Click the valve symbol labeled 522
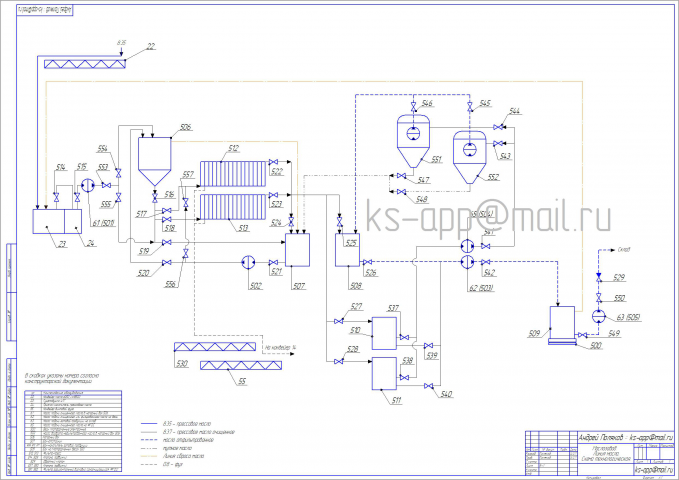This screenshot has width=679, height=480. [x=273, y=162]
